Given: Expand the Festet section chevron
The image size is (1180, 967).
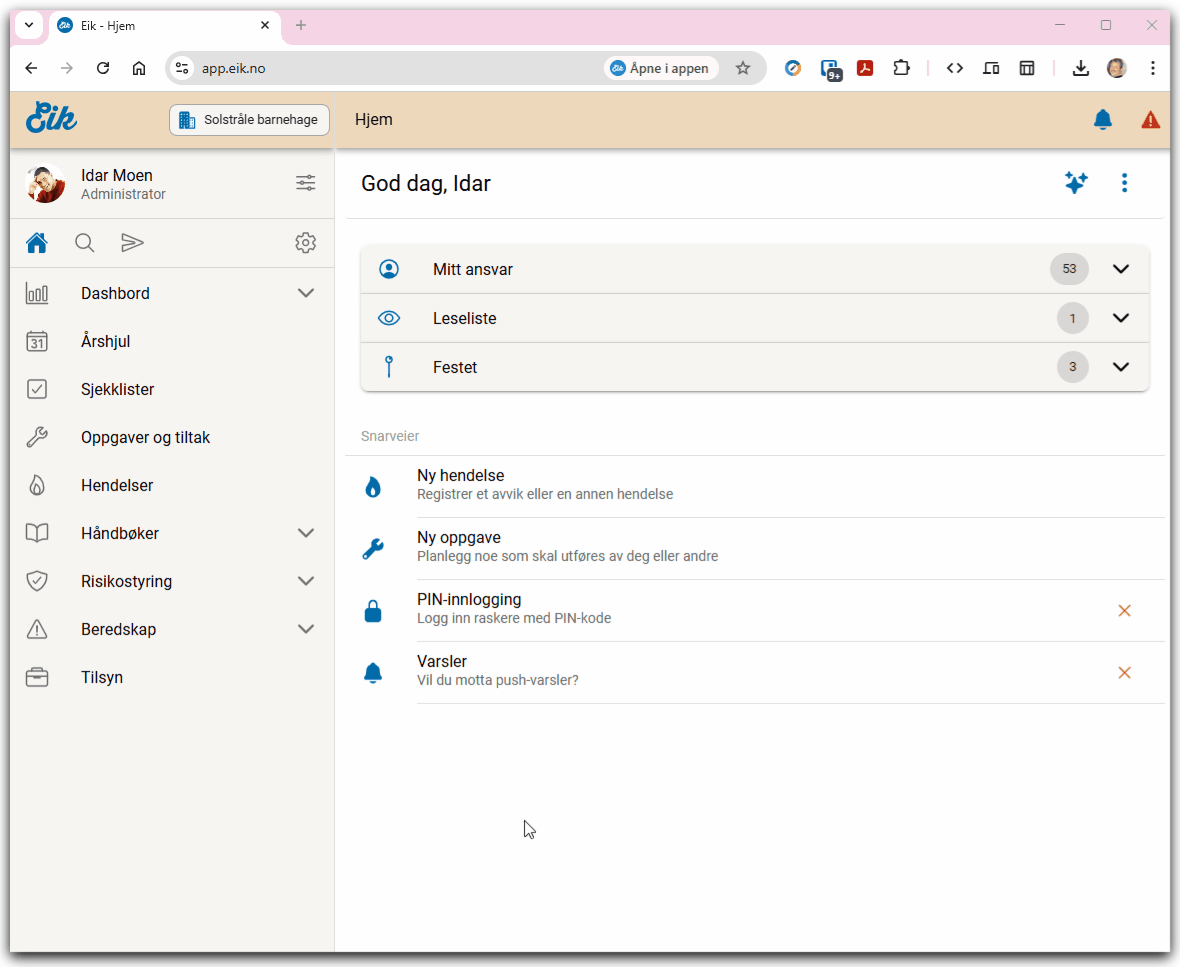Looking at the screenshot, I should 1121,367.
